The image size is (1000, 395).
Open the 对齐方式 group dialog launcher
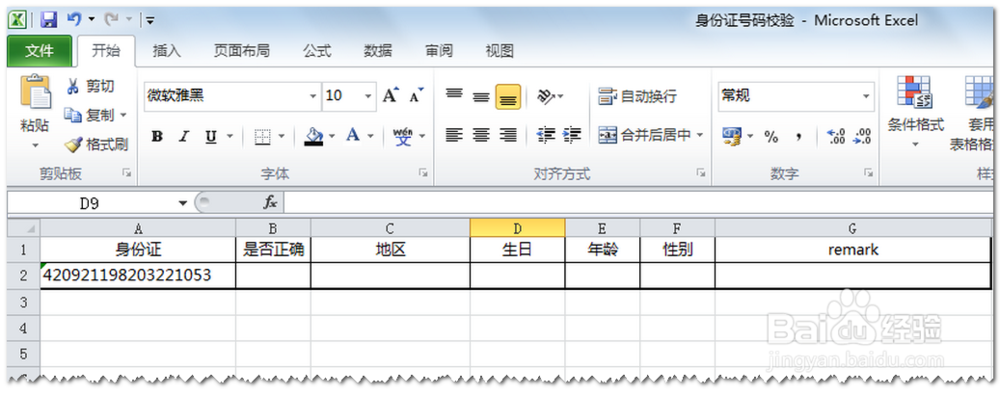click(x=701, y=173)
